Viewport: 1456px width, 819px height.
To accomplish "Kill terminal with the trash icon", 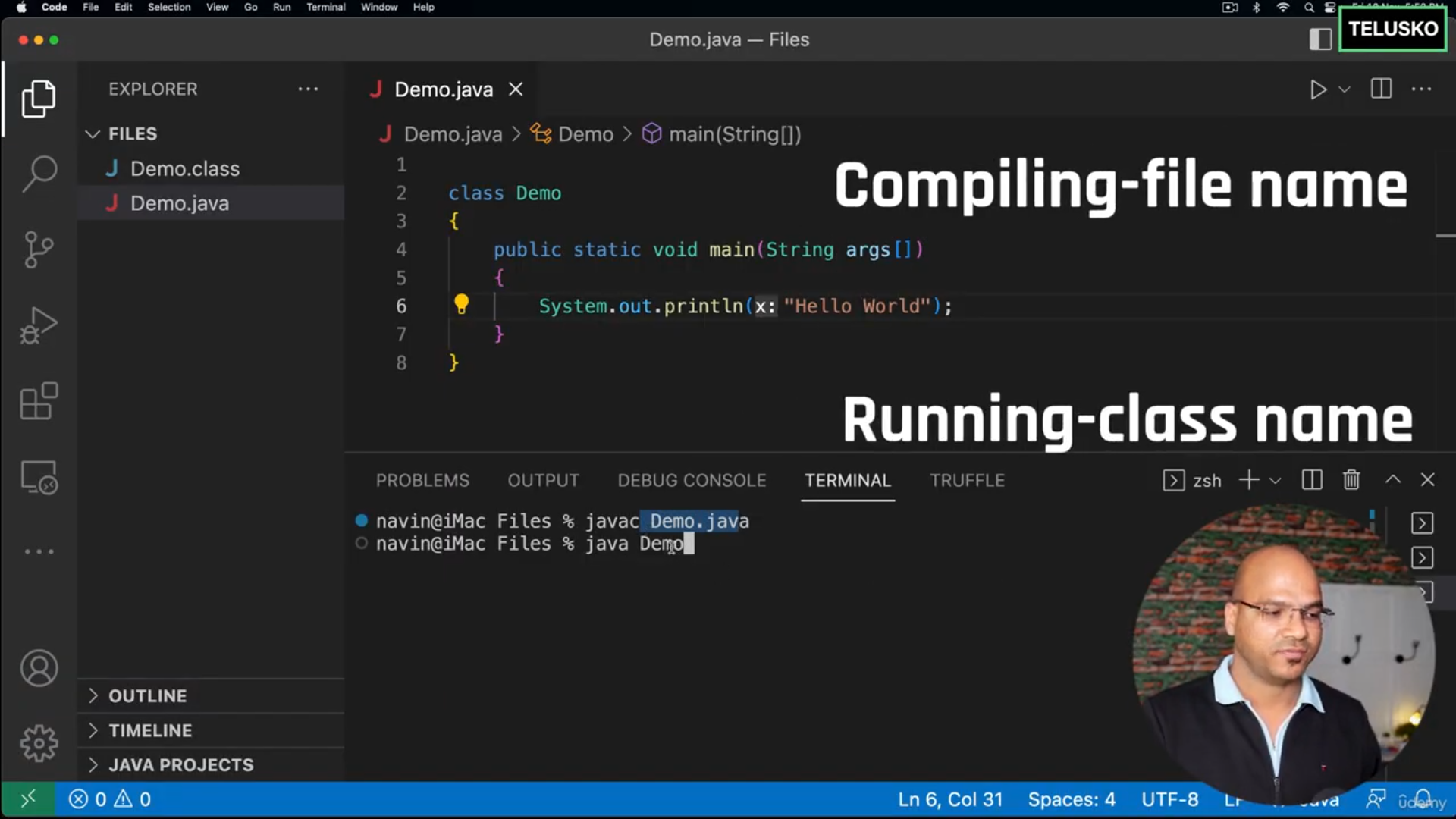I will [x=1351, y=480].
